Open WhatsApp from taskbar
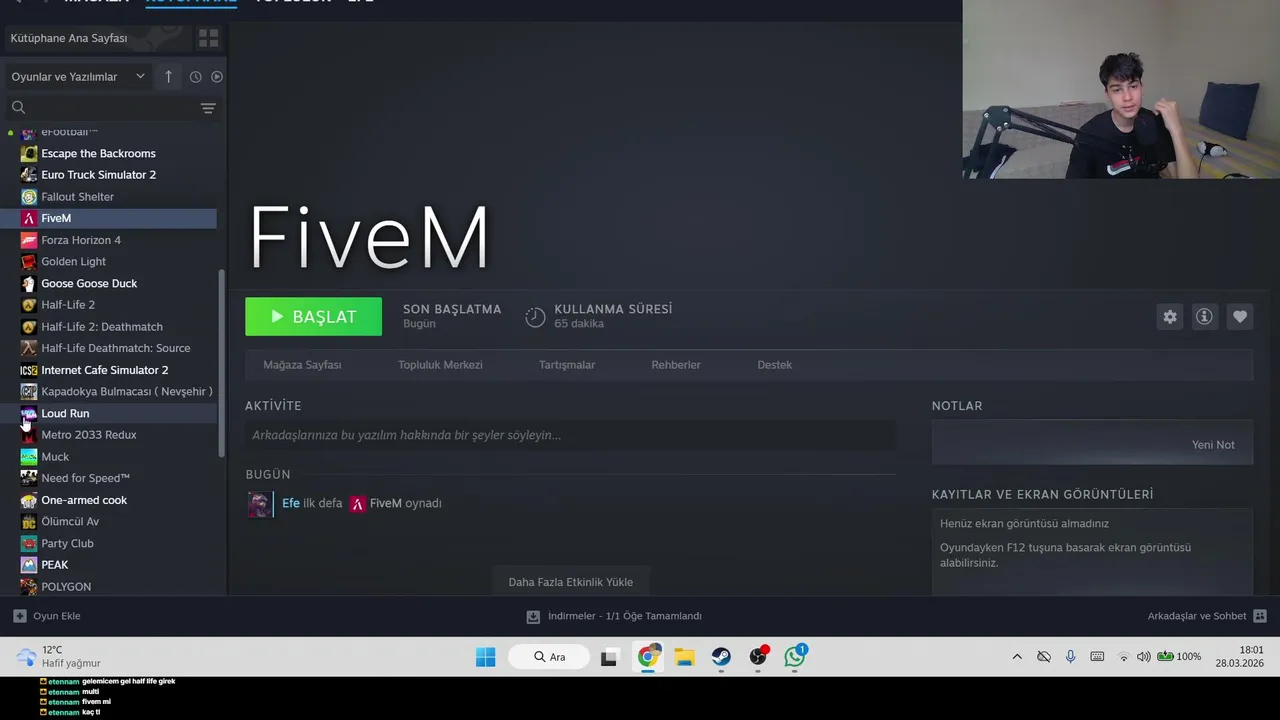The image size is (1280, 720). pyautogui.click(x=795, y=656)
